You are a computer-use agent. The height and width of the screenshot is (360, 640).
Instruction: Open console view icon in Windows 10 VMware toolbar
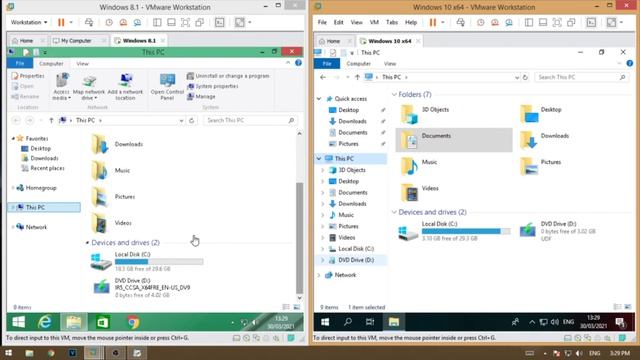pyautogui.click(x=591, y=22)
